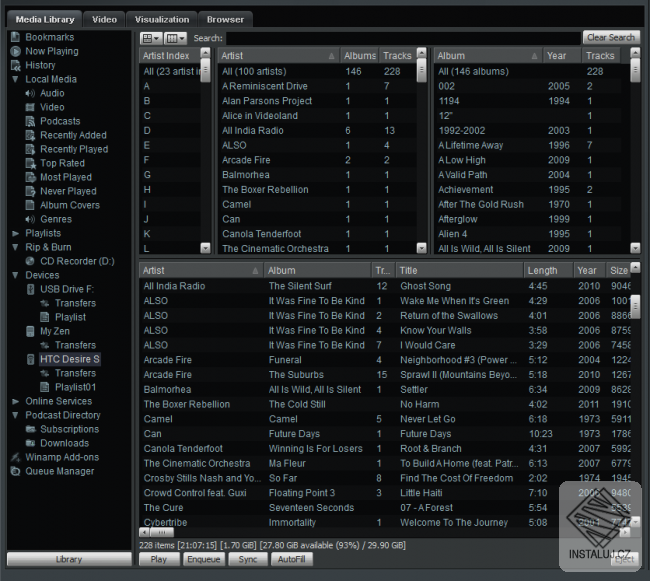The width and height of the screenshot is (650, 581).
Task: Click the Audio speaker icon
Action: tap(30, 93)
